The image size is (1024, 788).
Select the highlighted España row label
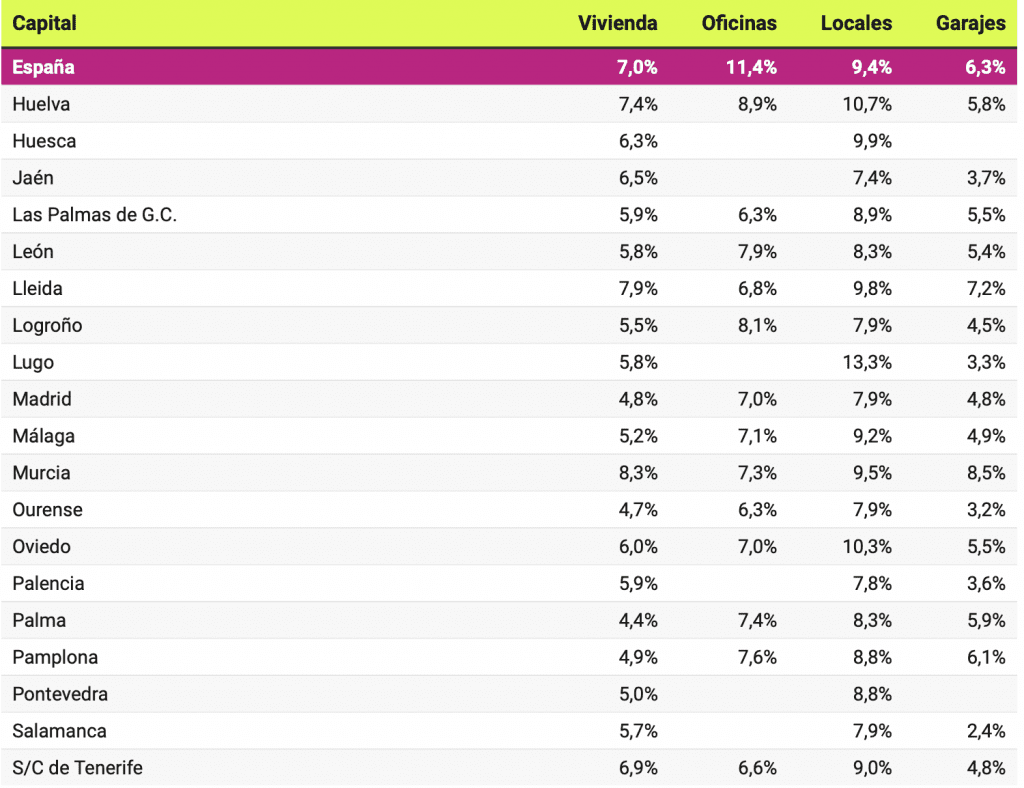point(43,68)
